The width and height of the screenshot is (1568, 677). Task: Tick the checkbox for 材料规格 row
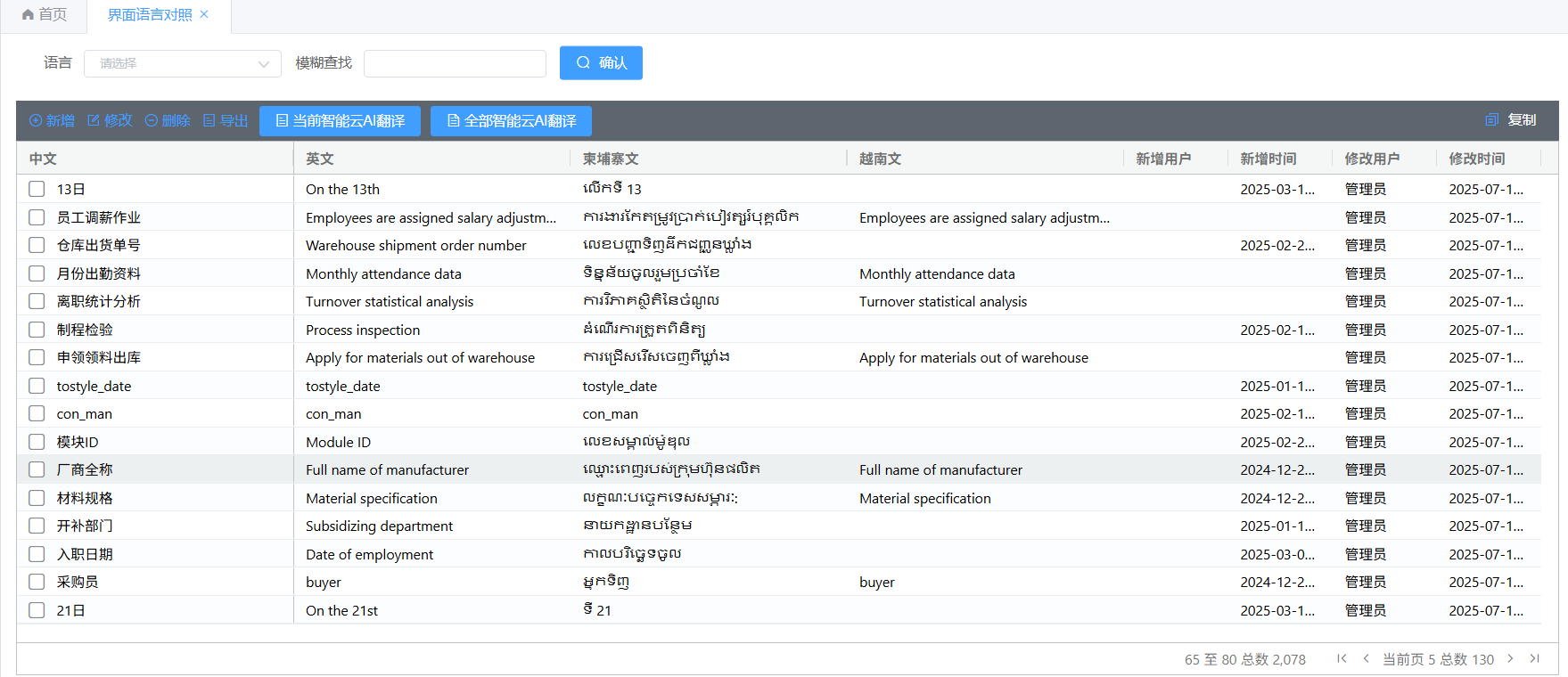point(37,498)
